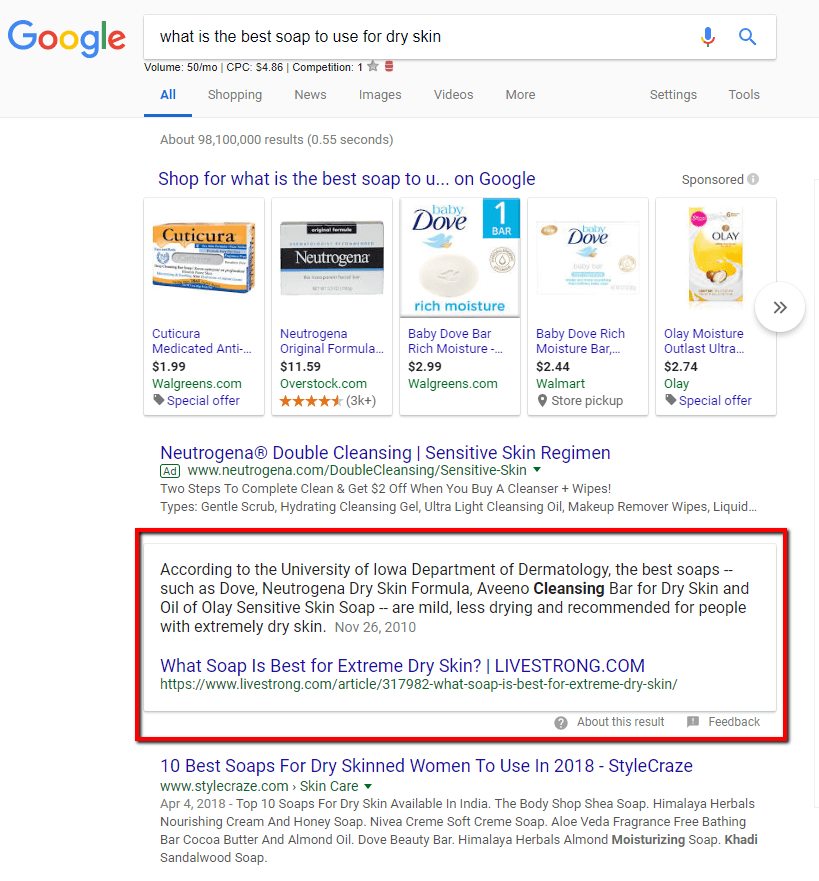
Task: Click the question mark icon by About this result
Action: [561, 723]
